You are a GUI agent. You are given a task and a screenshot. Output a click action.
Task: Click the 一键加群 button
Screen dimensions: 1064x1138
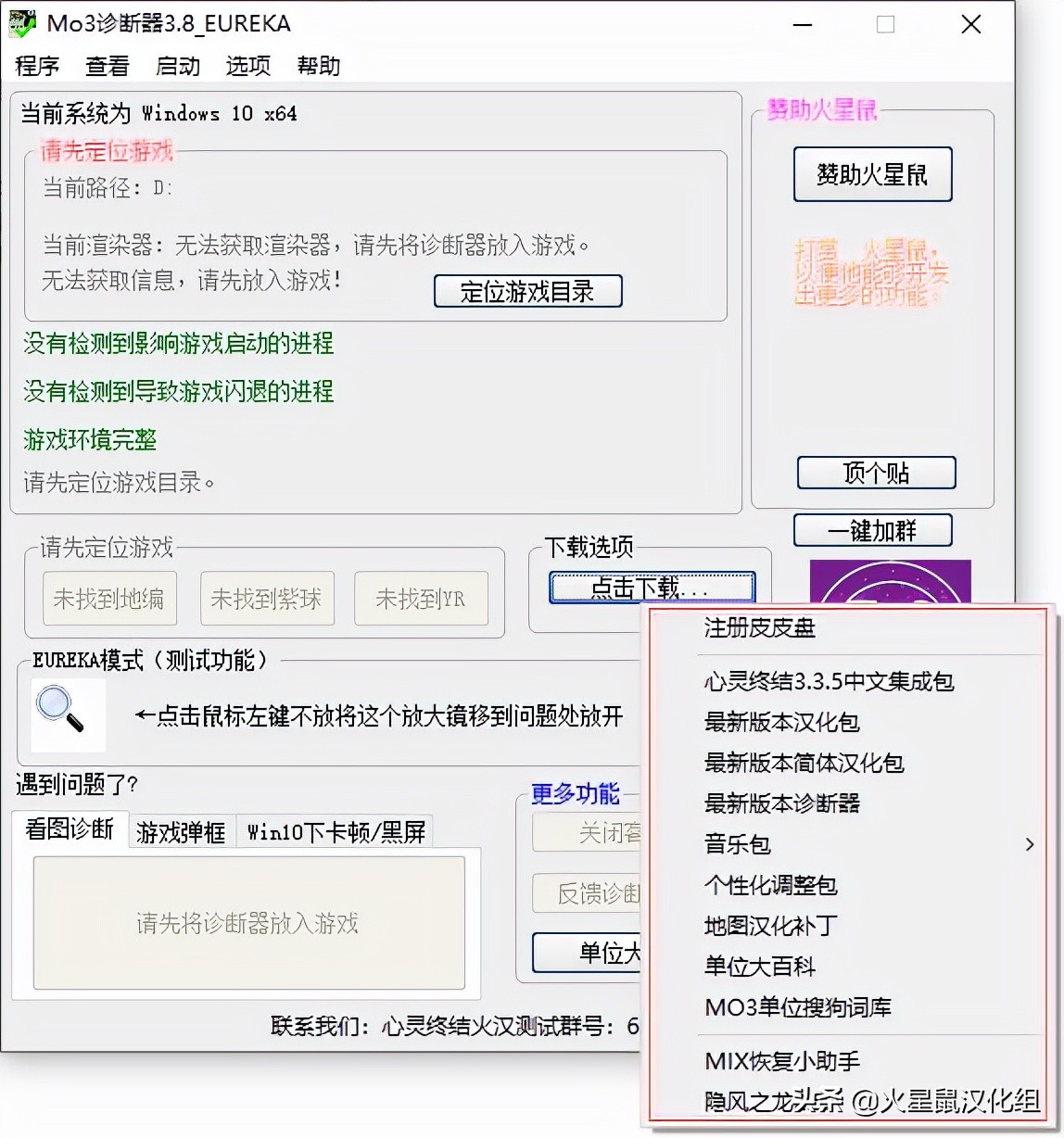[x=872, y=530]
